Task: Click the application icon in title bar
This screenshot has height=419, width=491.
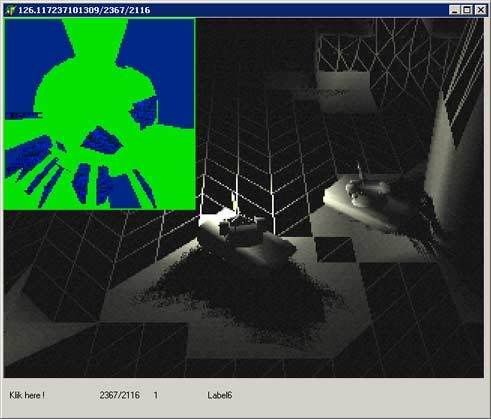Action: 10,10
